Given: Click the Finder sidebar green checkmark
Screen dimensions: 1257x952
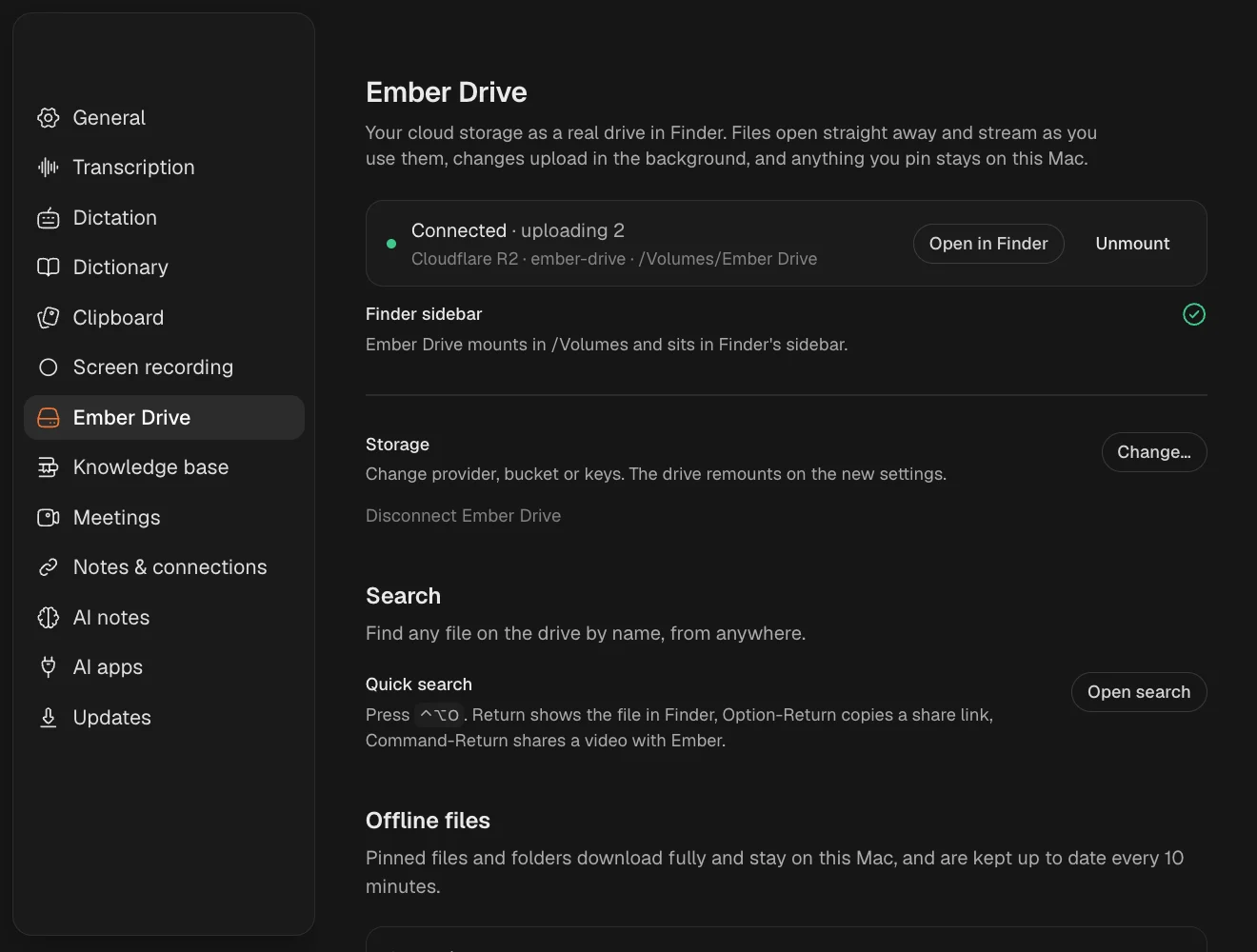Looking at the screenshot, I should coord(1194,314).
